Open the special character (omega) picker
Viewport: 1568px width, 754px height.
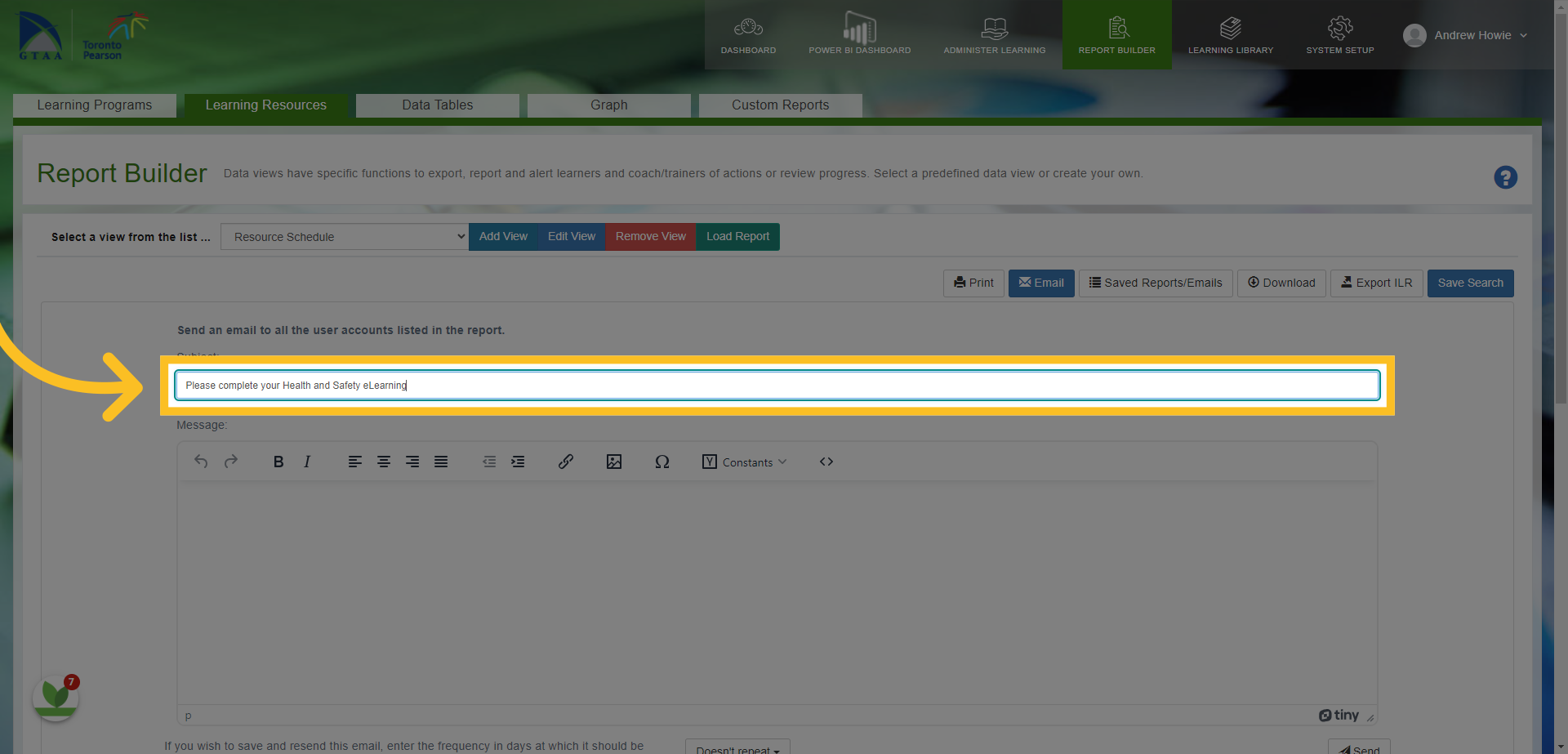point(662,462)
